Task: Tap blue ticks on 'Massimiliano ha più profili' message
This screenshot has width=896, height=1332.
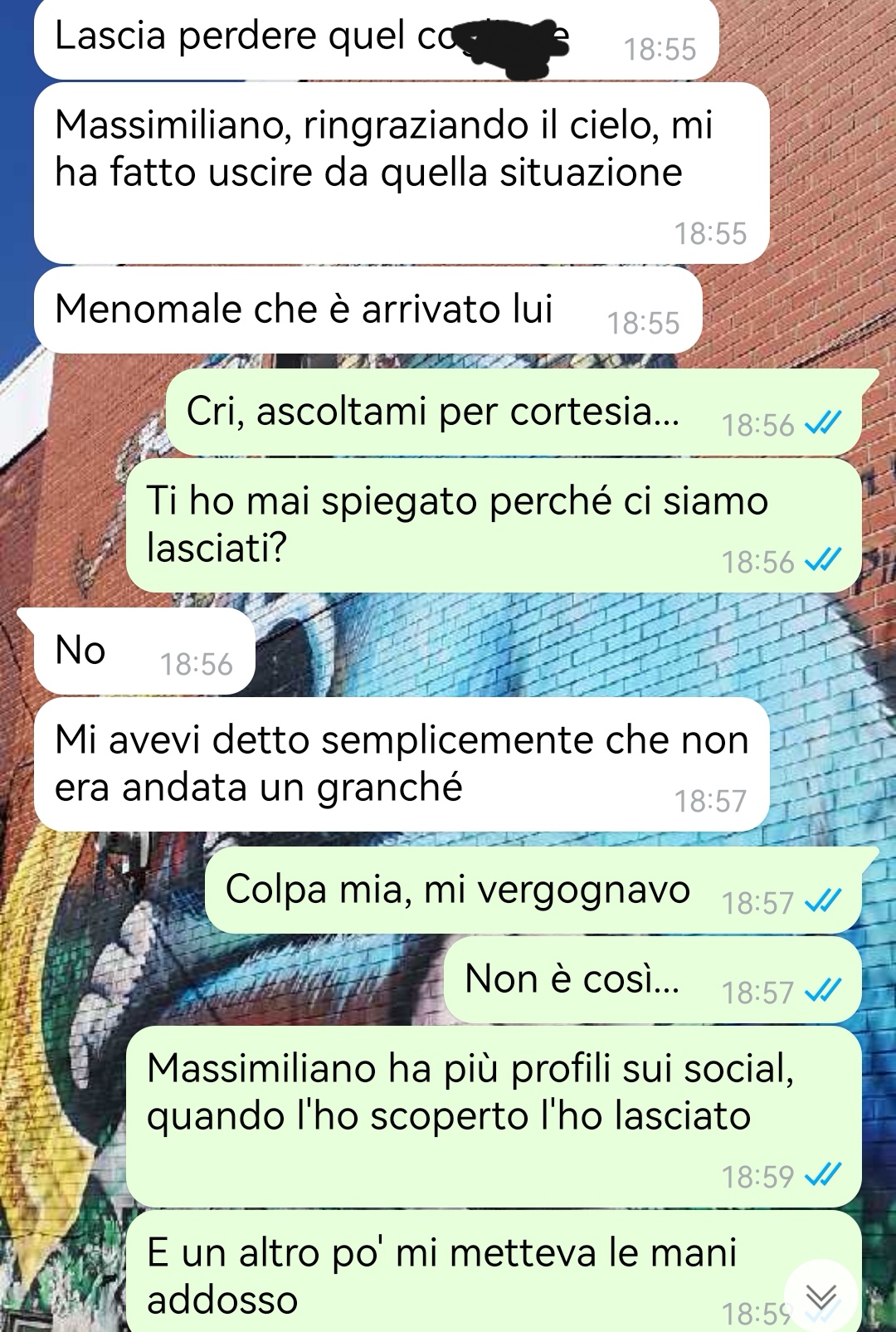Action: click(x=823, y=1175)
